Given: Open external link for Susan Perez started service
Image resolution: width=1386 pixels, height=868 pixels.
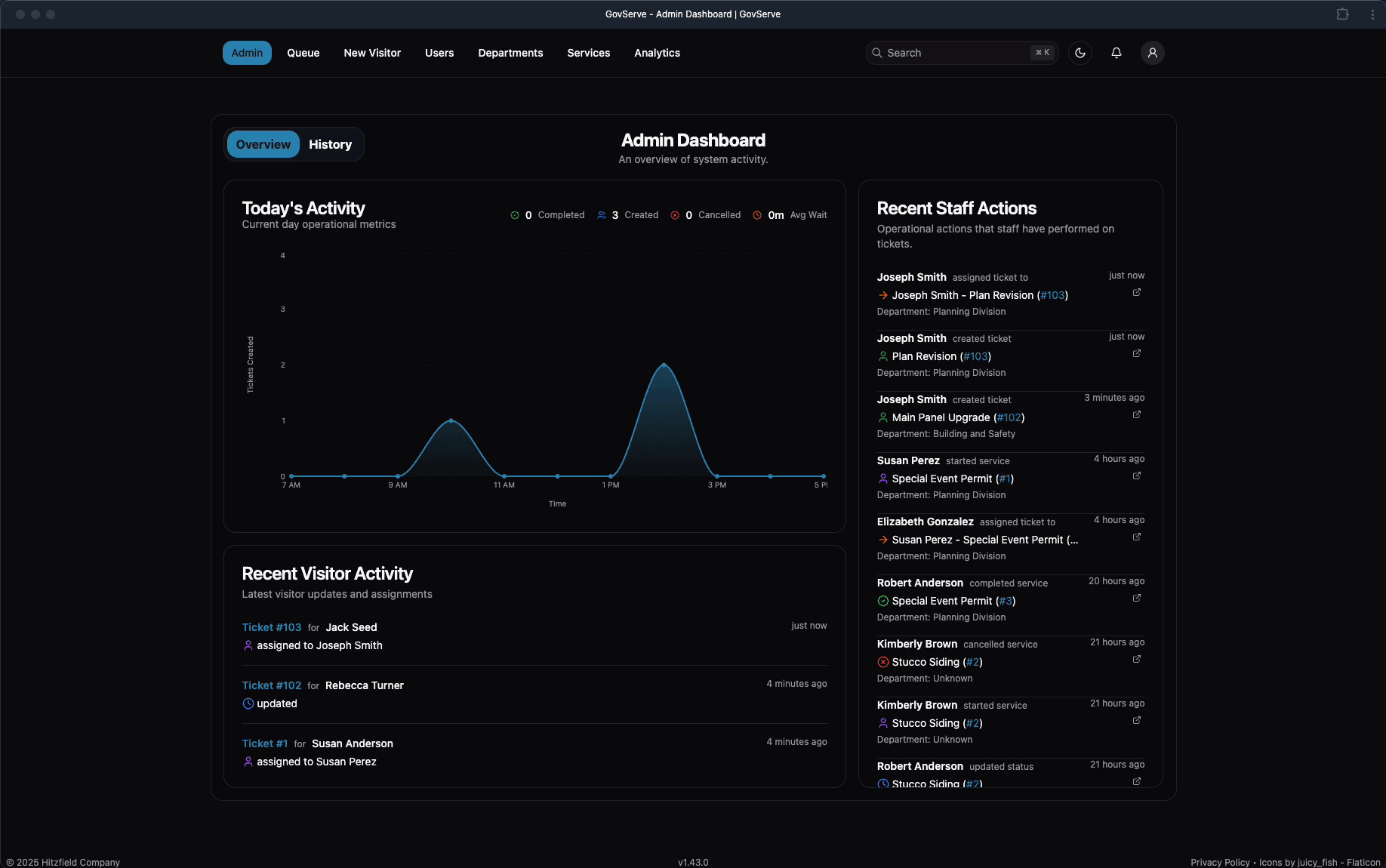Looking at the screenshot, I should click(x=1136, y=476).
